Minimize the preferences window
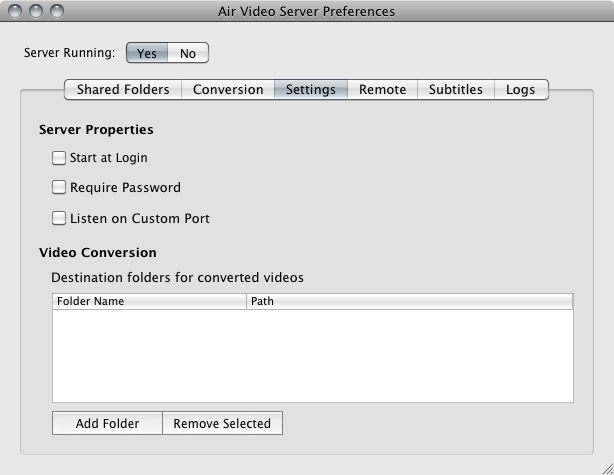The width and height of the screenshot is (614, 475). (x=36, y=11)
